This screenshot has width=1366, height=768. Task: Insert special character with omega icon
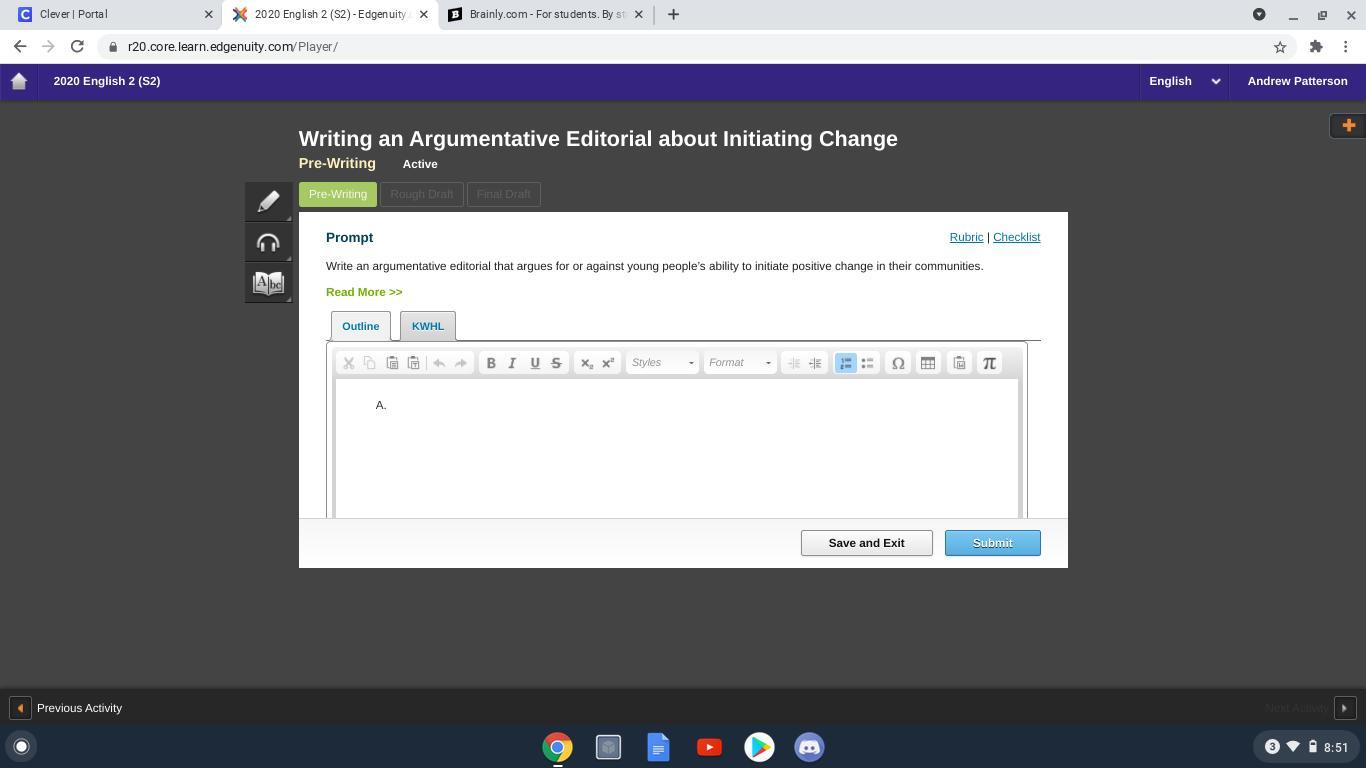point(898,363)
